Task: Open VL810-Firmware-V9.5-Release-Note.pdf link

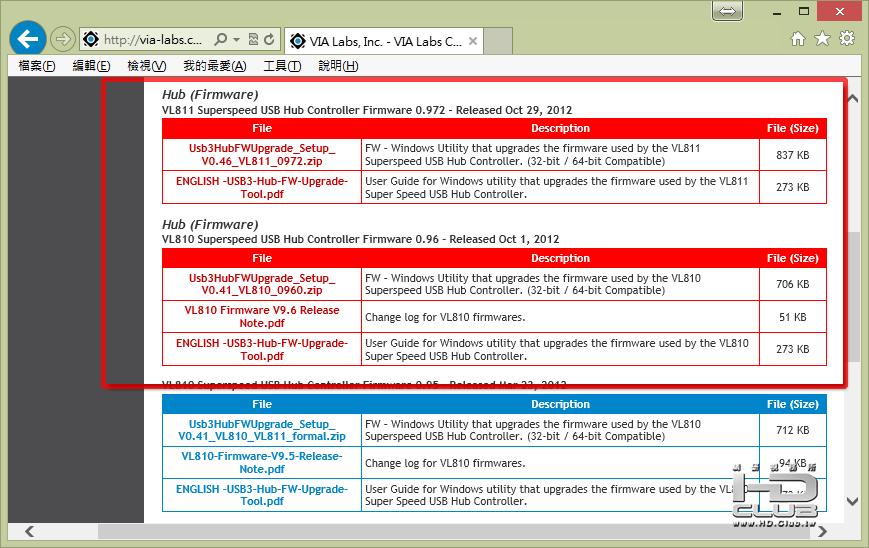Action: pyautogui.click(x=262, y=463)
